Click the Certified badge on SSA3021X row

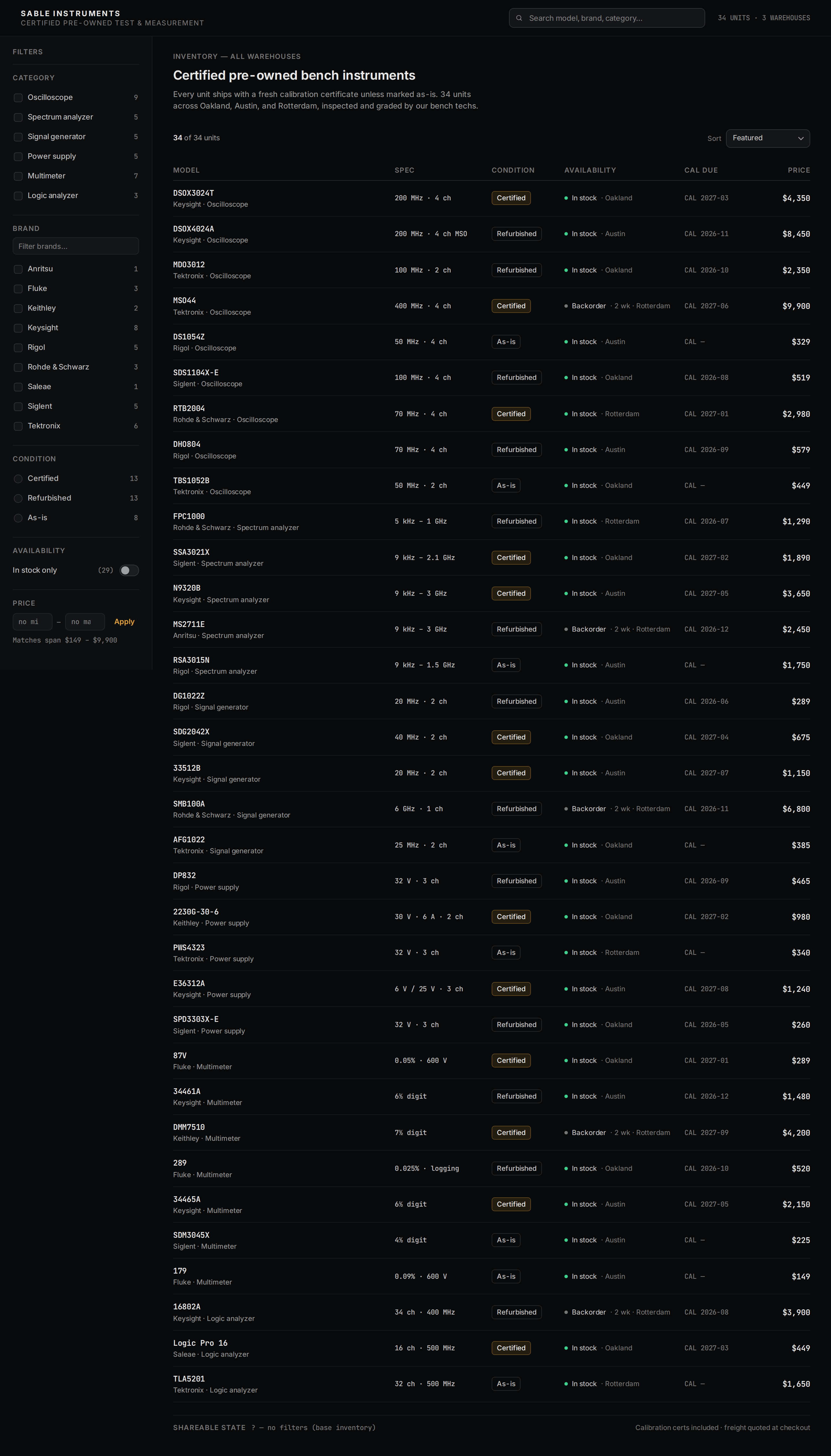511,558
